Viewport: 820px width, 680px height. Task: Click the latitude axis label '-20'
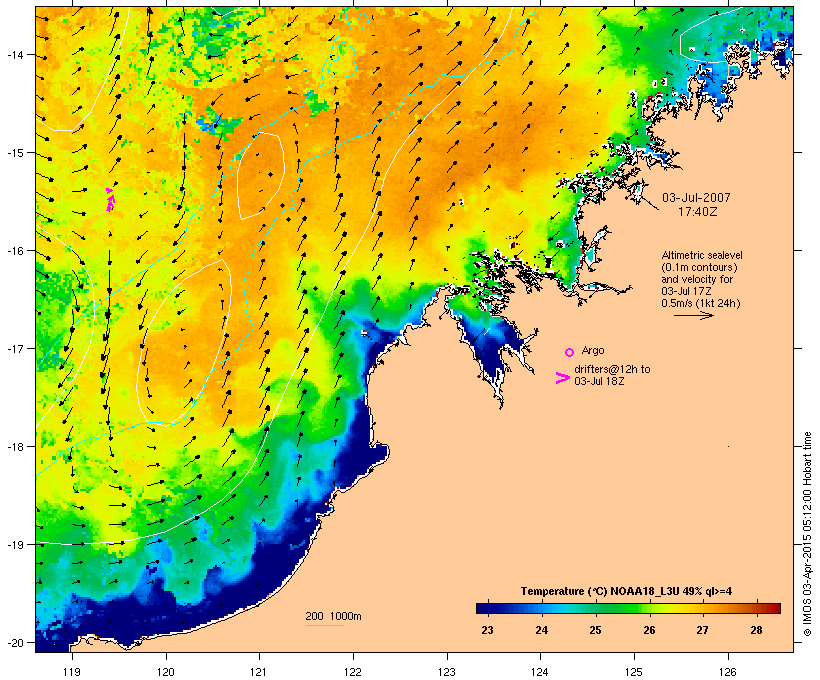point(14,642)
